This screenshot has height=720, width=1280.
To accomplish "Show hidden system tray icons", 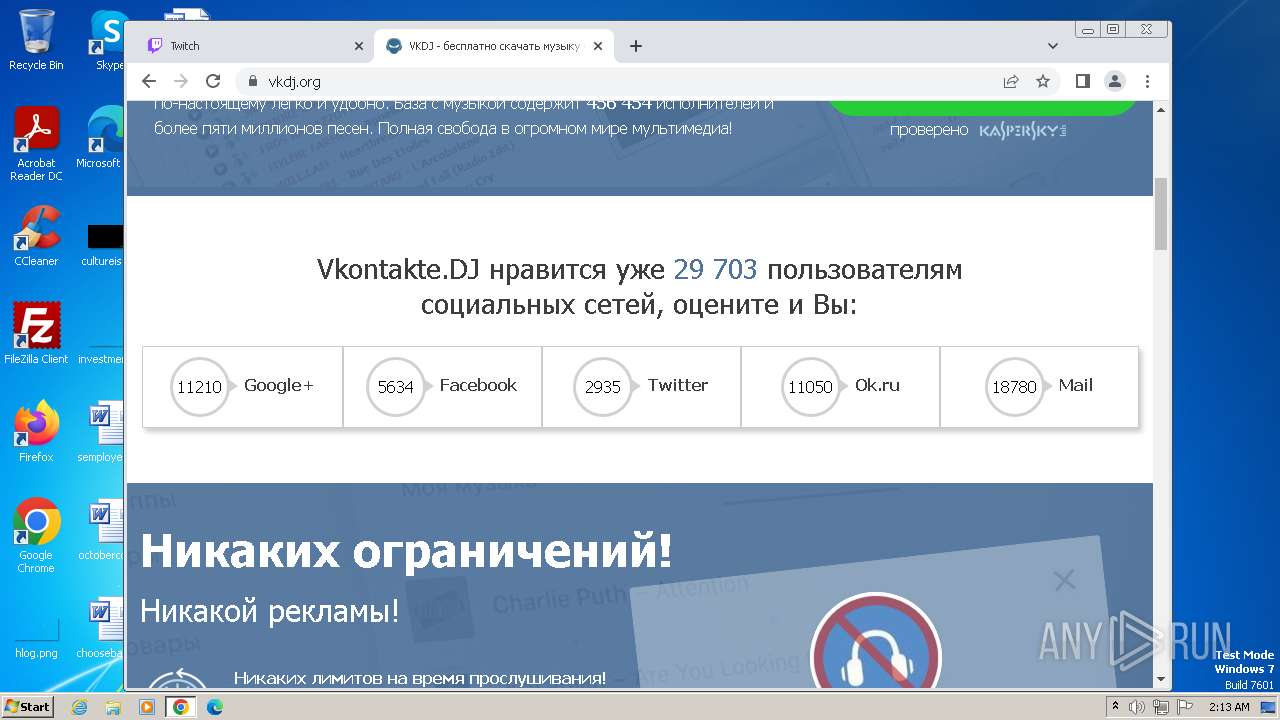I will pos(1115,707).
